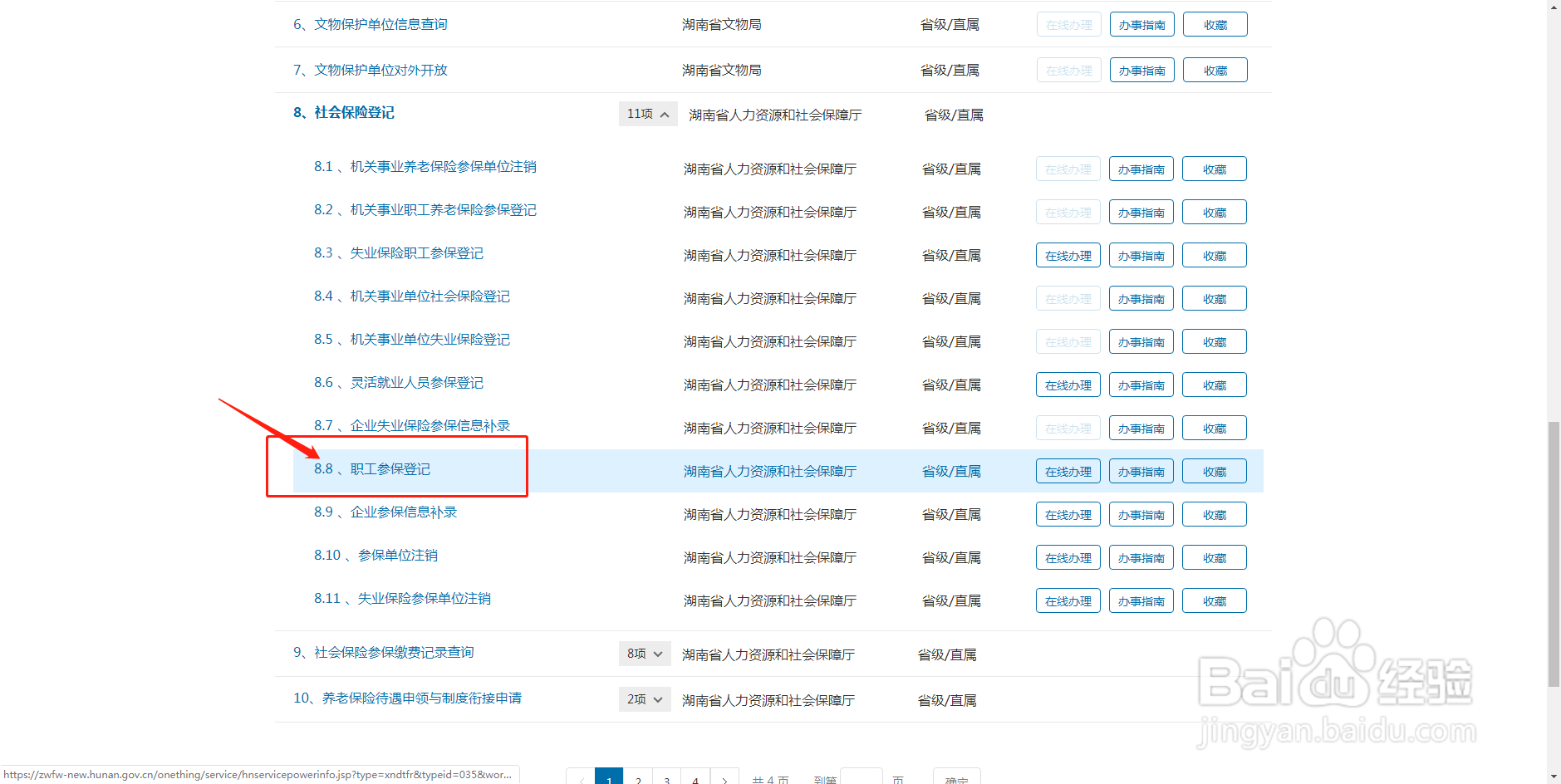
Task: Click 收藏 for 8.11 失业保险参保单位注销
Action: pyautogui.click(x=1215, y=600)
